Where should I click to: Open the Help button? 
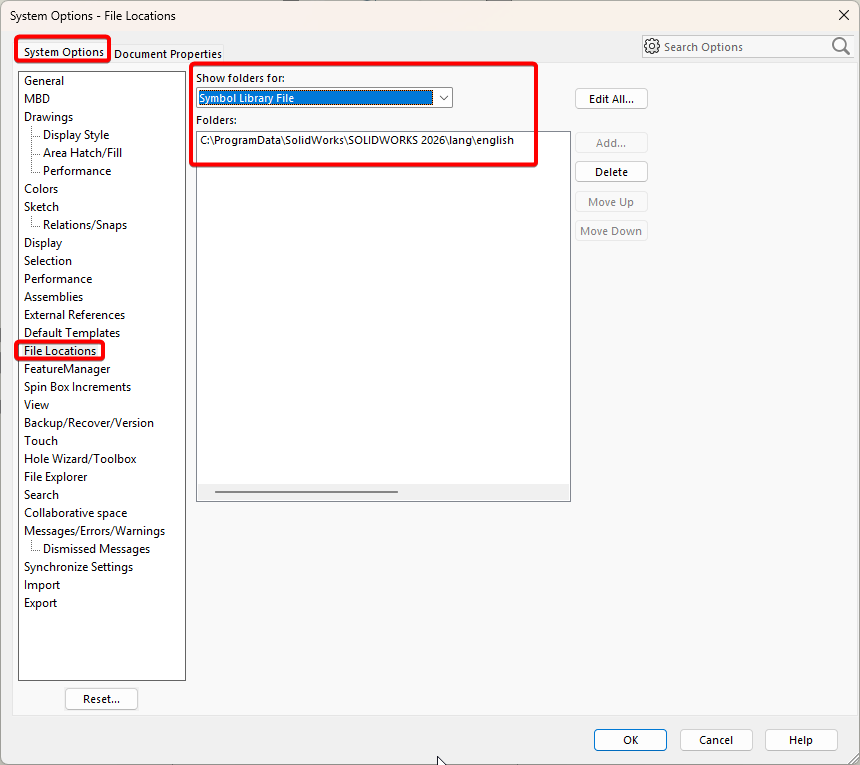click(801, 740)
